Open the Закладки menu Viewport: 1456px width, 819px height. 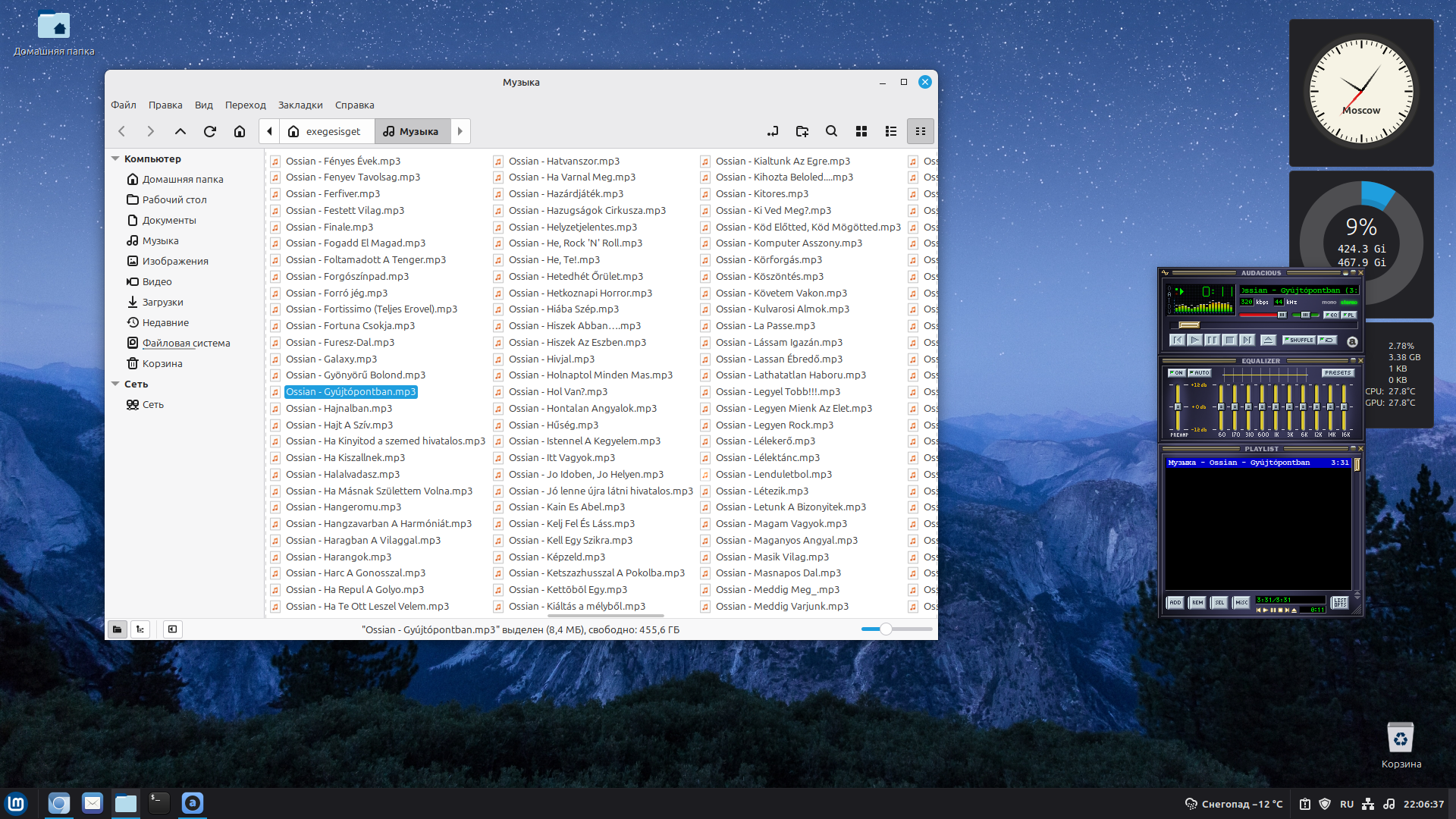point(300,105)
